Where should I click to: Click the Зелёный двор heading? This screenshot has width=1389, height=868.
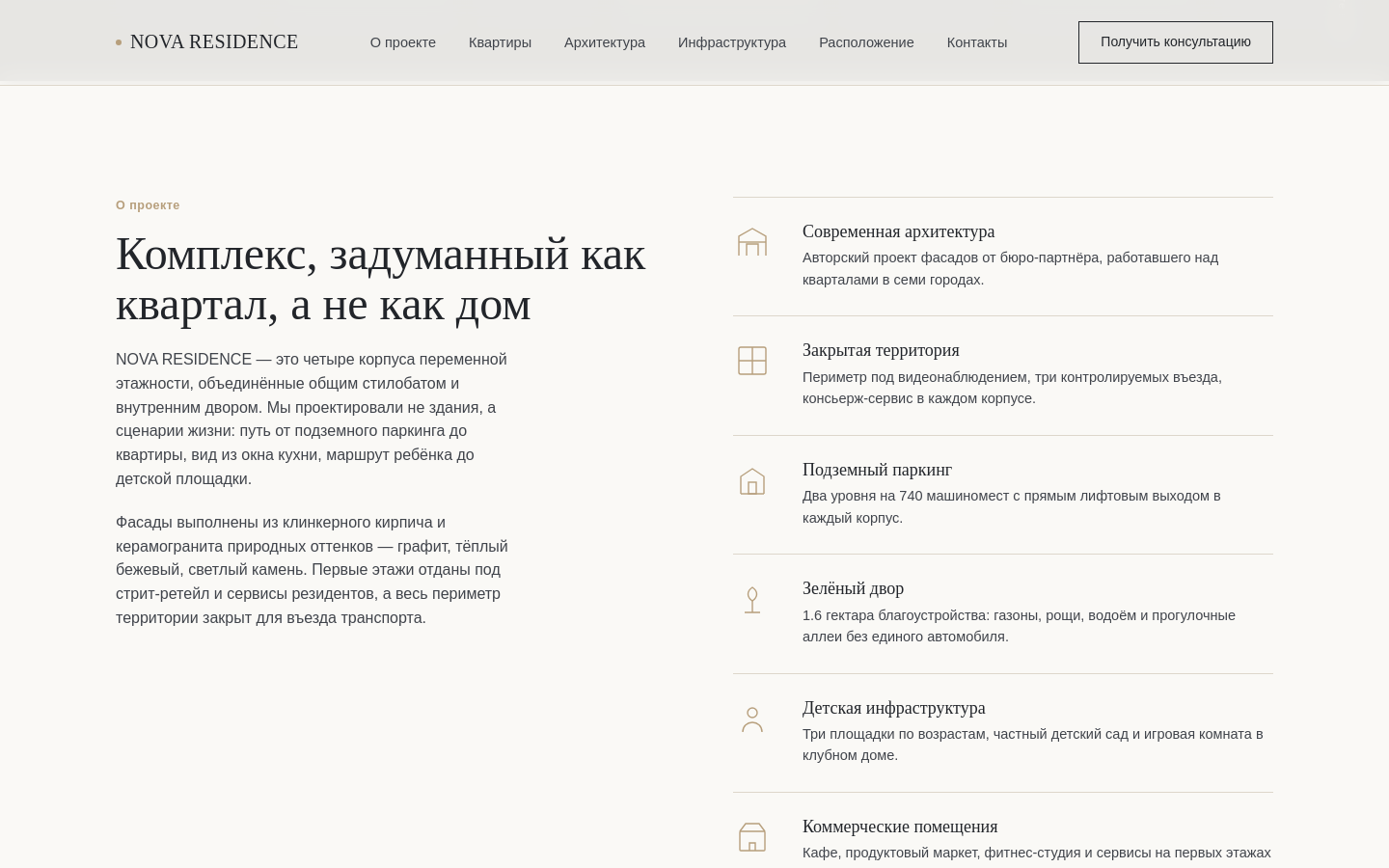coord(853,588)
